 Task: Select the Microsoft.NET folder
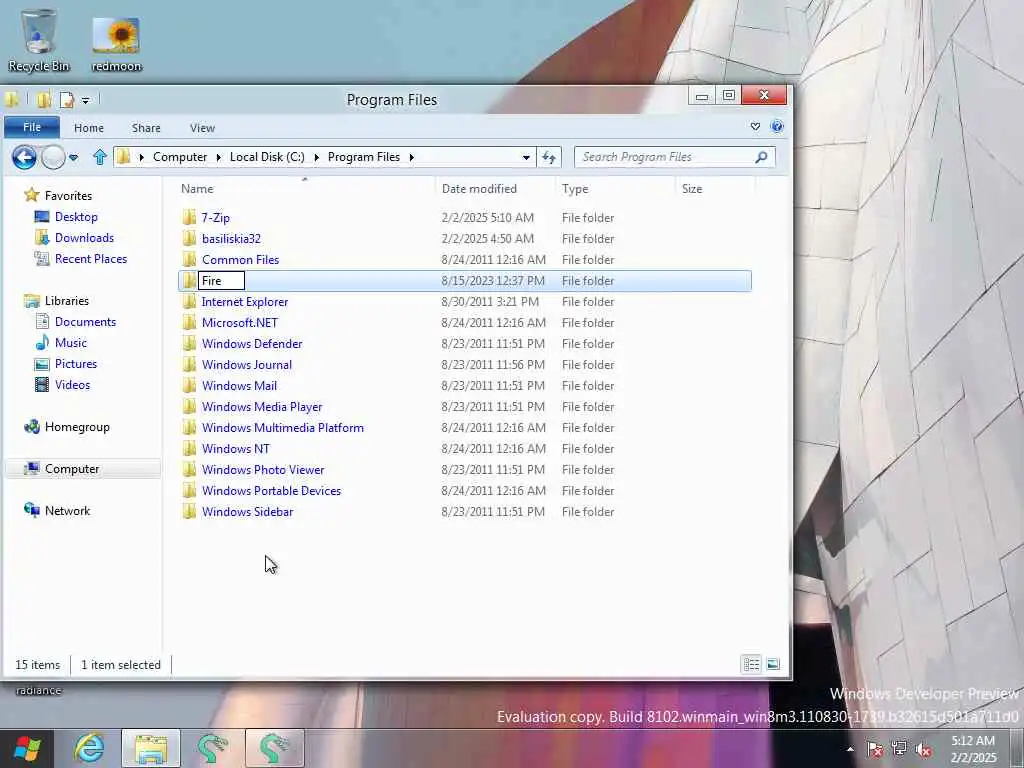[x=240, y=323]
